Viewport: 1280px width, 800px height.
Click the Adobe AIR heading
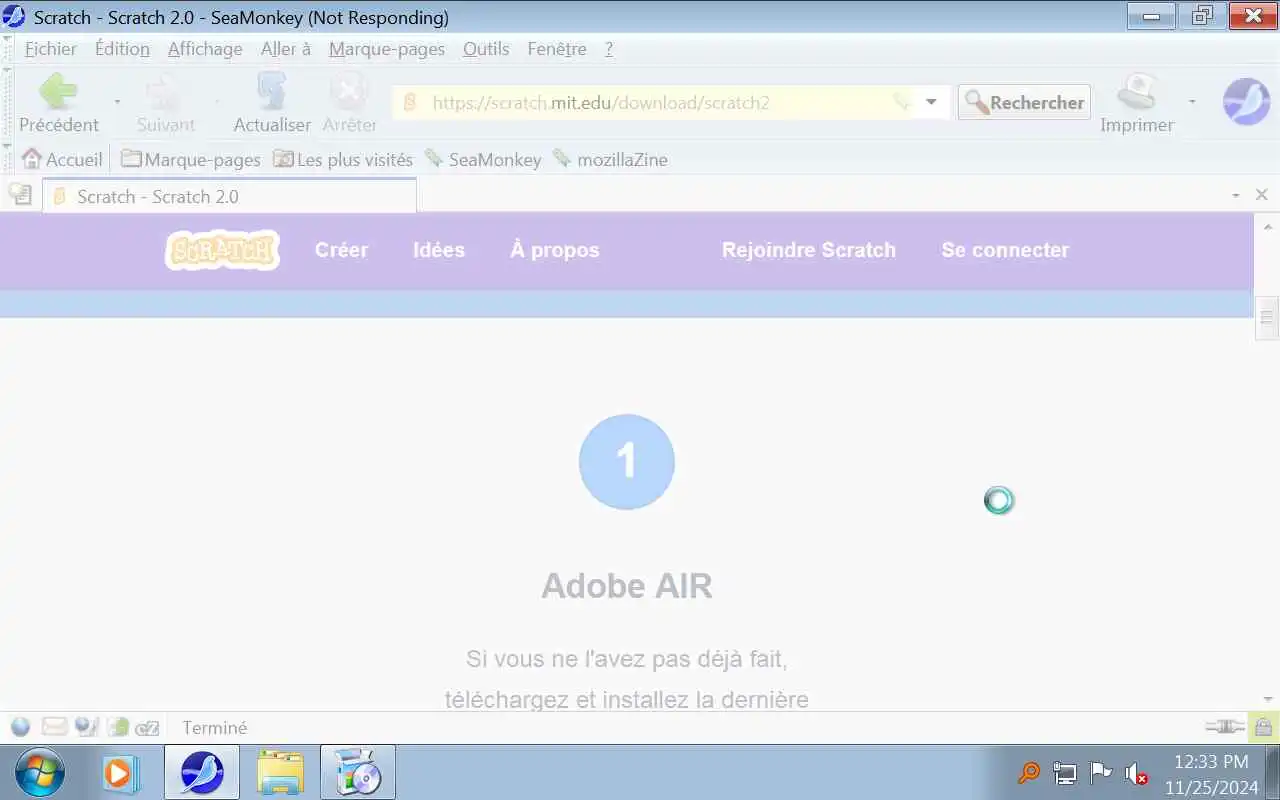pos(627,586)
